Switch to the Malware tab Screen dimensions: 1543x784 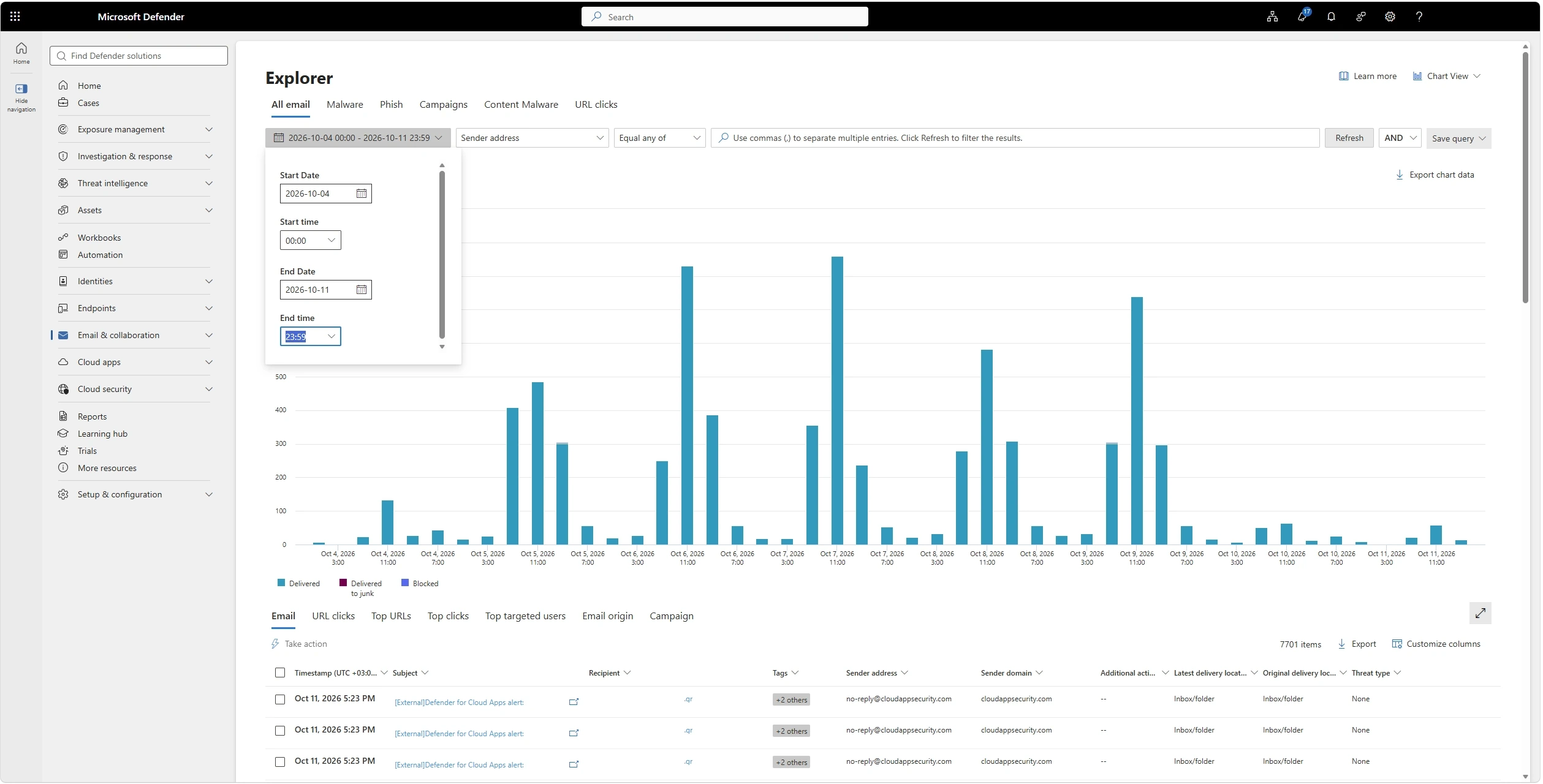pyautogui.click(x=345, y=105)
